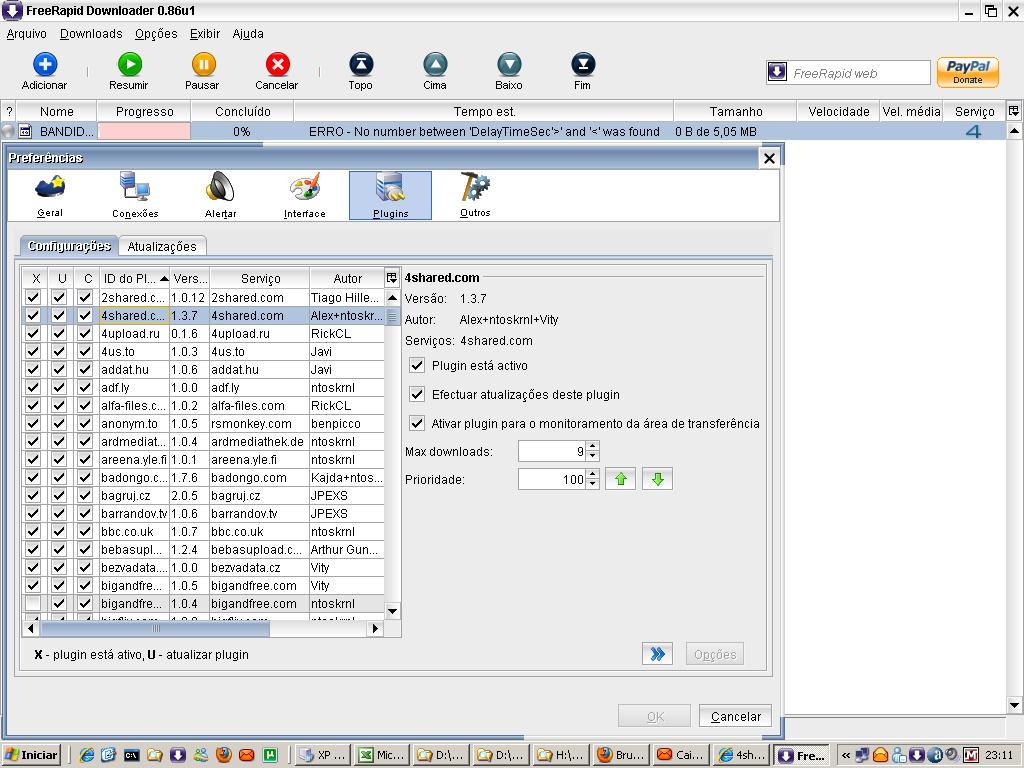The height and width of the screenshot is (768, 1024).
Task: Open the Alertar preferences section
Action: (220, 194)
